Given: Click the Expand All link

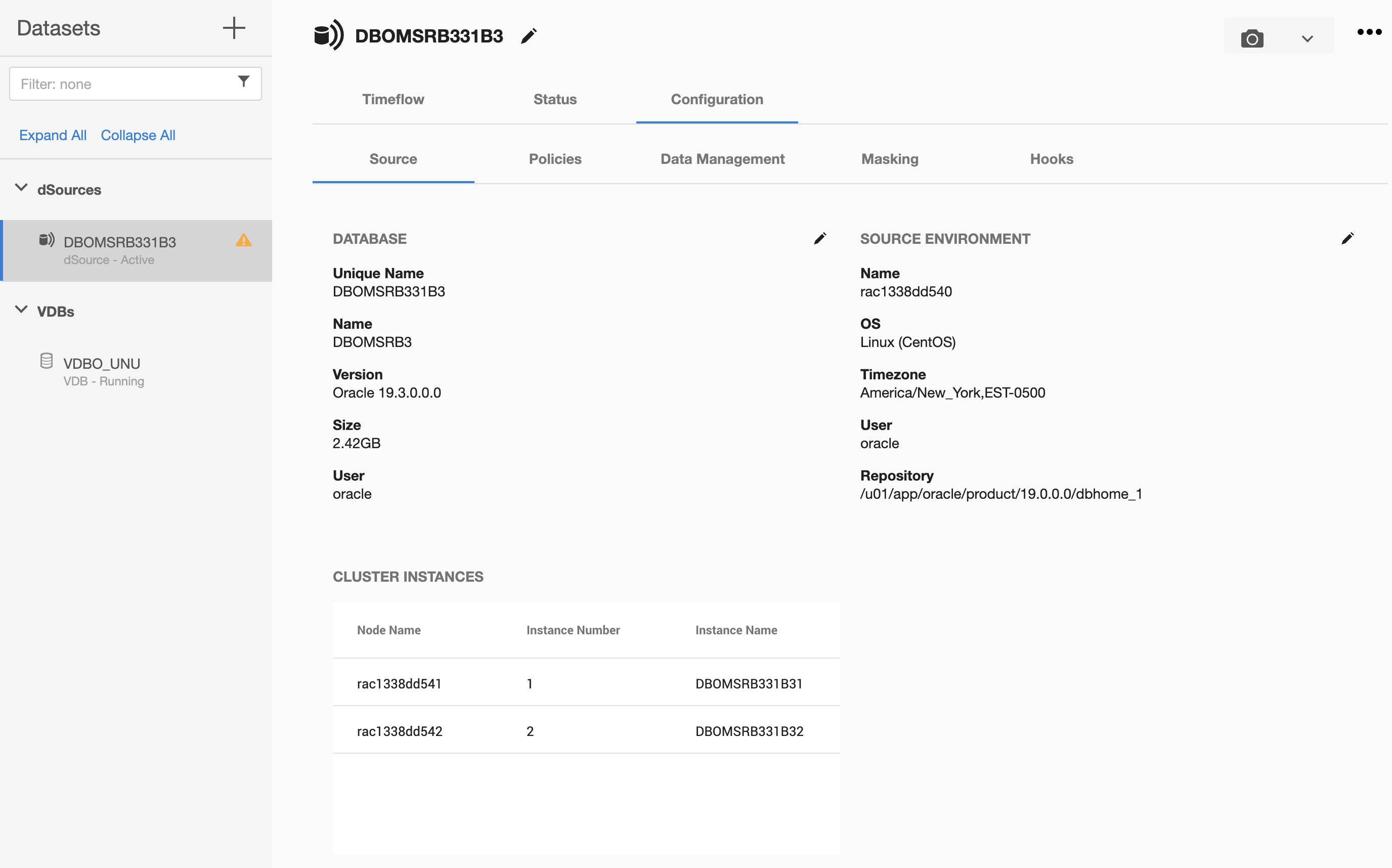Looking at the screenshot, I should click(52, 135).
